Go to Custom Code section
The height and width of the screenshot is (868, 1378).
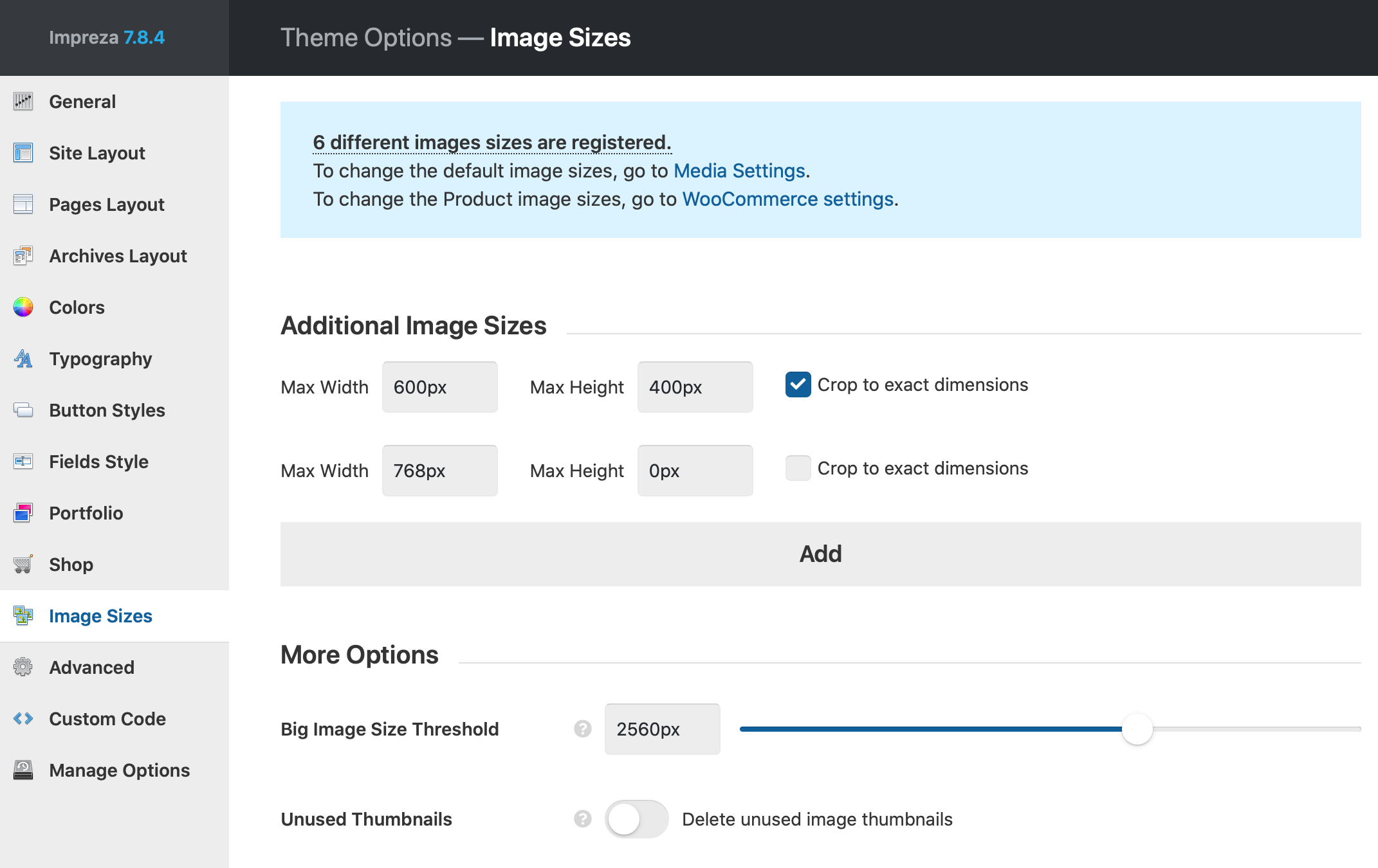tap(115, 719)
